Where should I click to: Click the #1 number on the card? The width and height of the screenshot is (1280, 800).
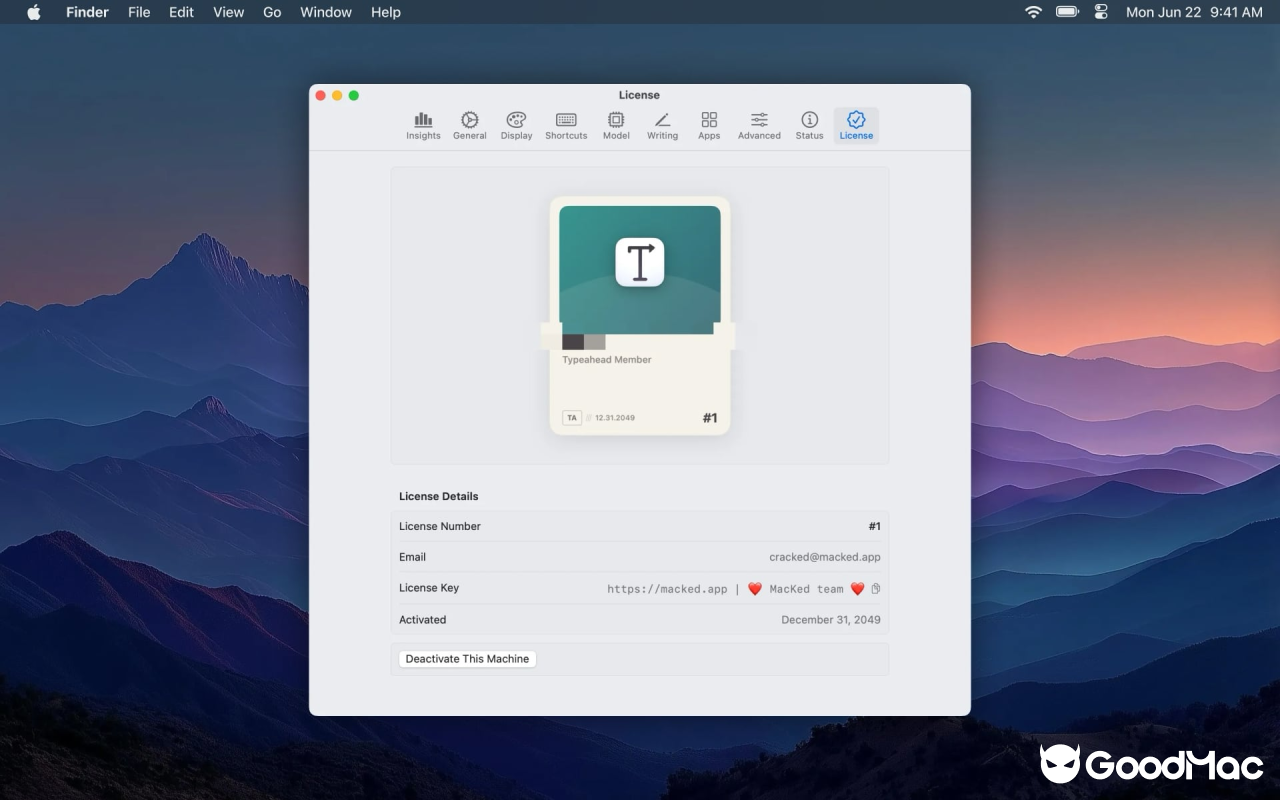pyautogui.click(x=710, y=418)
